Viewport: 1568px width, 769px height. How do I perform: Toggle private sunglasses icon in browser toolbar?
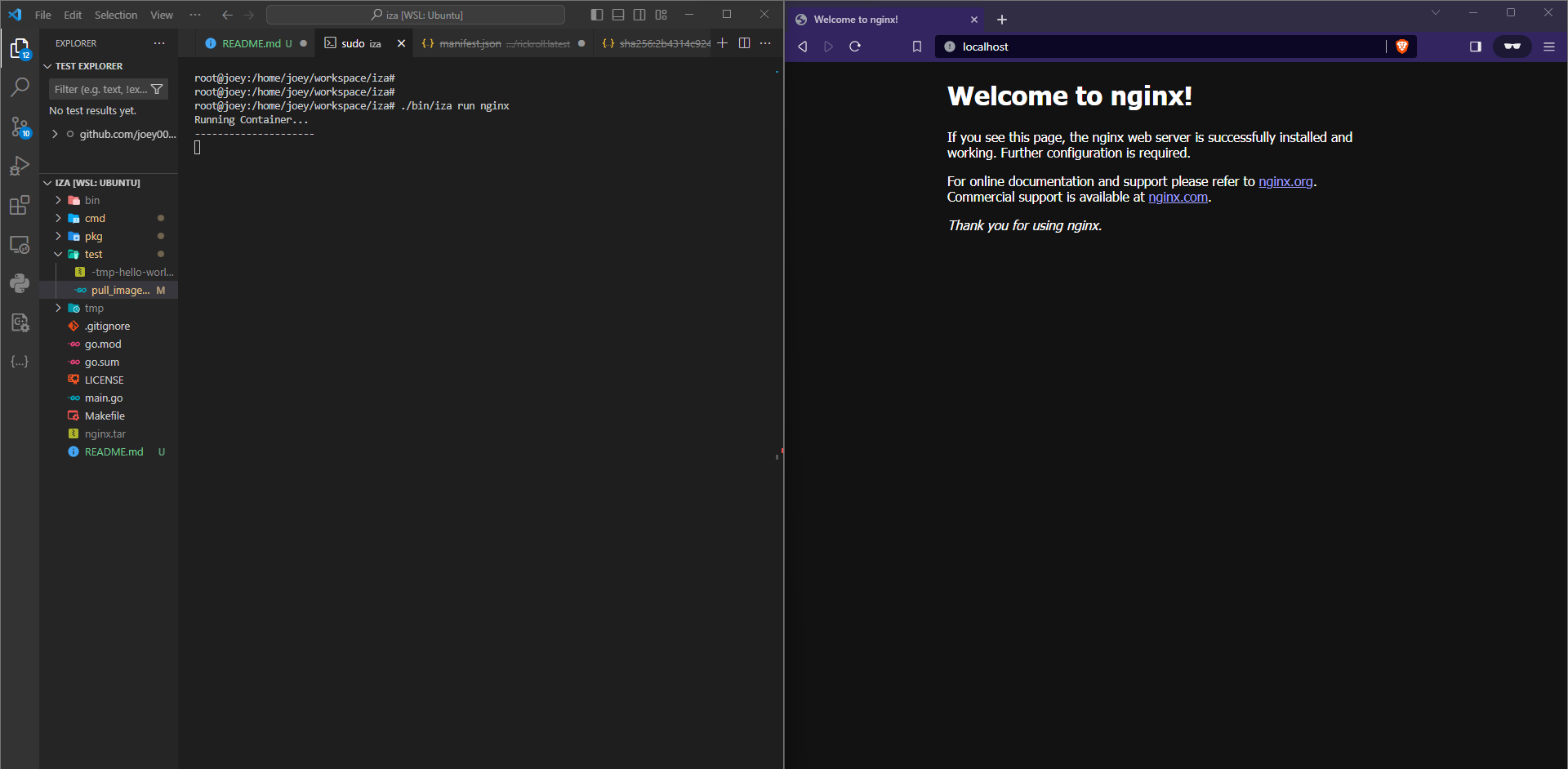pyautogui.click(x=1512, y=47)
